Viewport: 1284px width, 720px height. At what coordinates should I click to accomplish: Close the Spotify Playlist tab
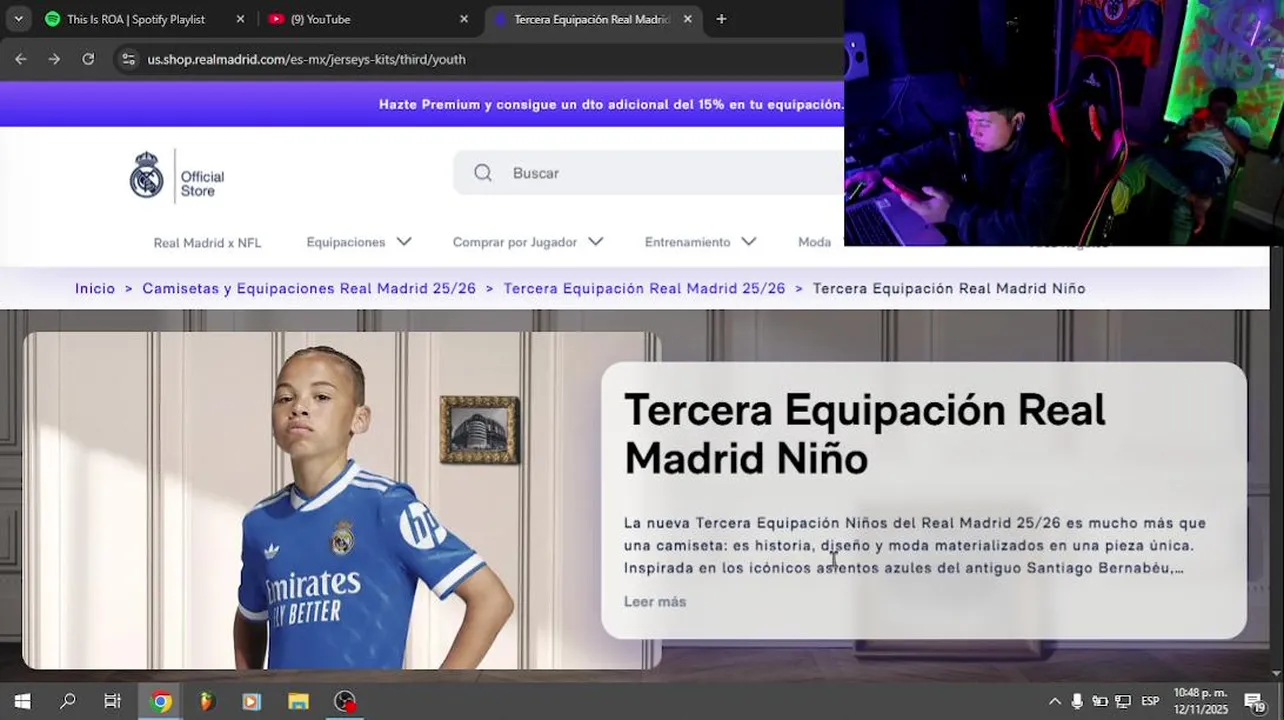coord(240,19)
